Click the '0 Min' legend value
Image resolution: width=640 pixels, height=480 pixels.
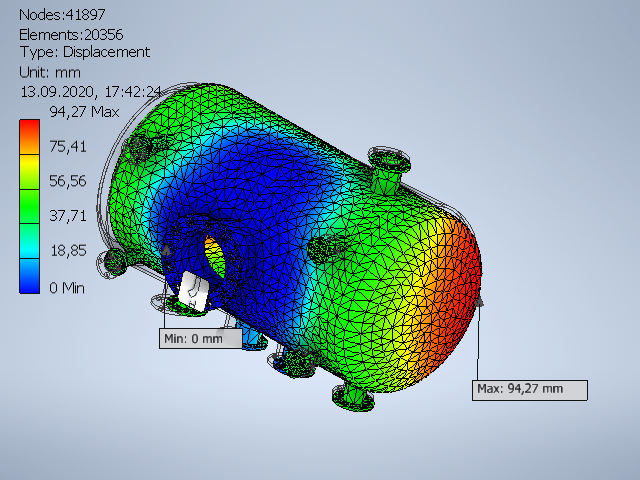67,288
